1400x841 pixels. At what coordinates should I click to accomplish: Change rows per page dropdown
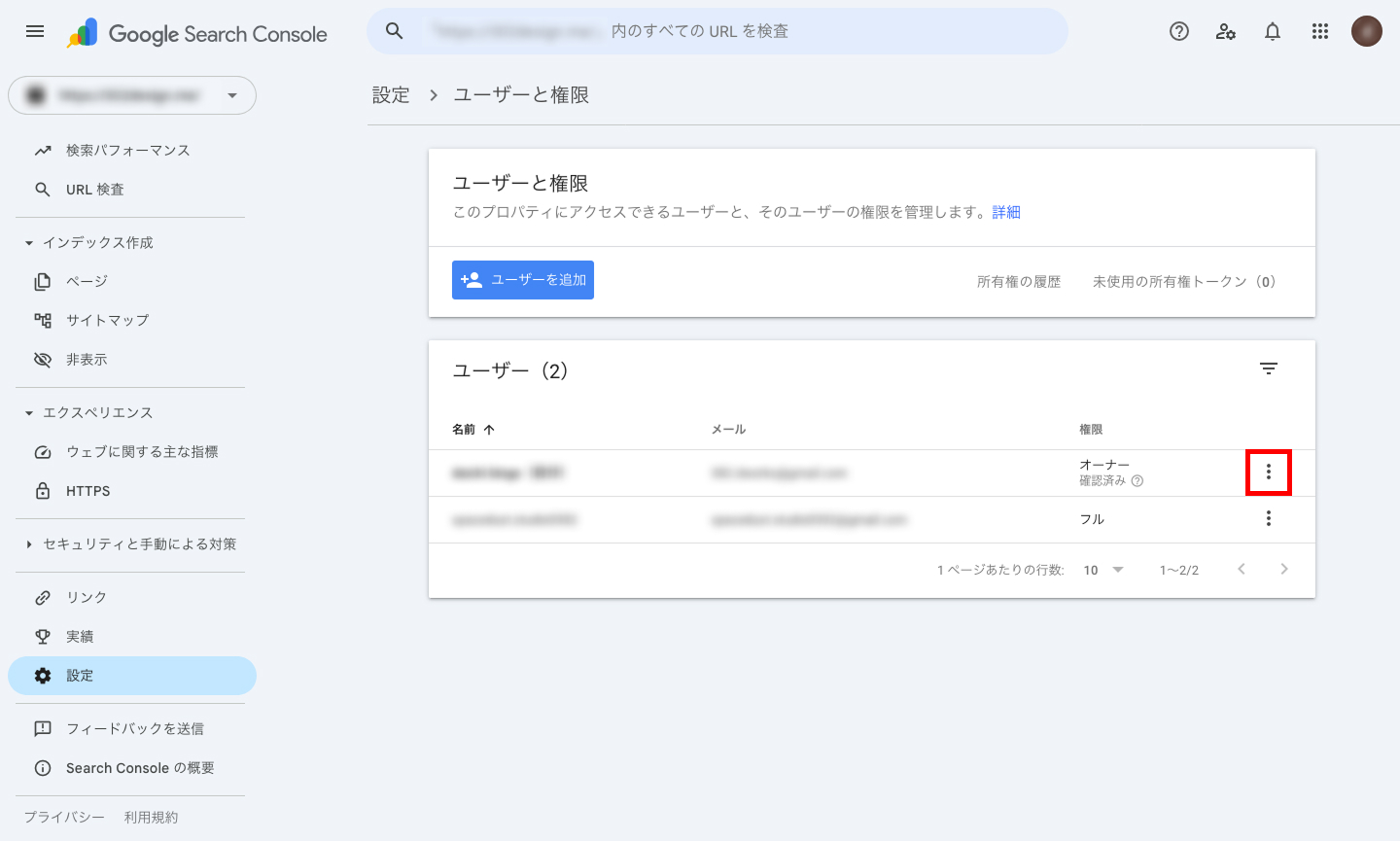(x=1103, y=570)
